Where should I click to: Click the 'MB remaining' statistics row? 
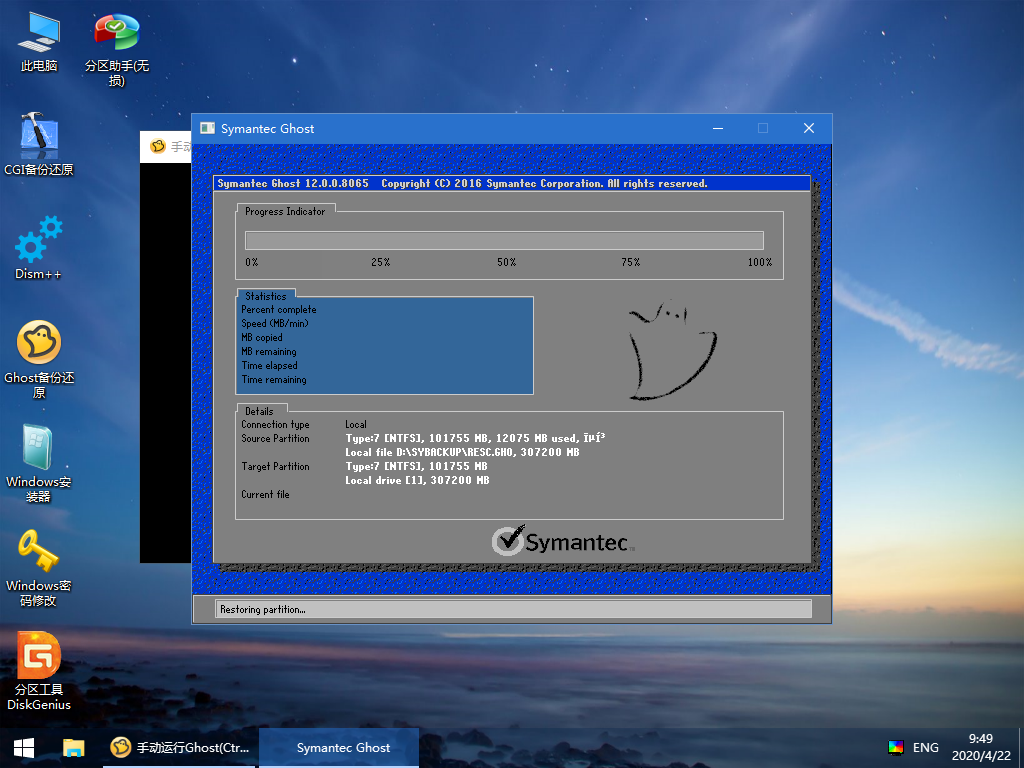(x=268, y=351)
